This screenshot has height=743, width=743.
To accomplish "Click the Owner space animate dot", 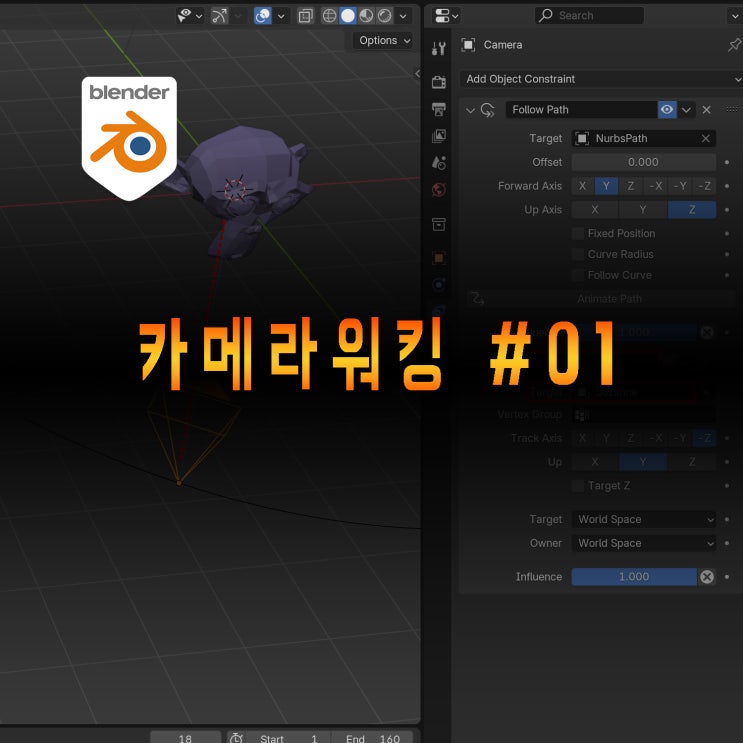I will [x=727, y=543].
